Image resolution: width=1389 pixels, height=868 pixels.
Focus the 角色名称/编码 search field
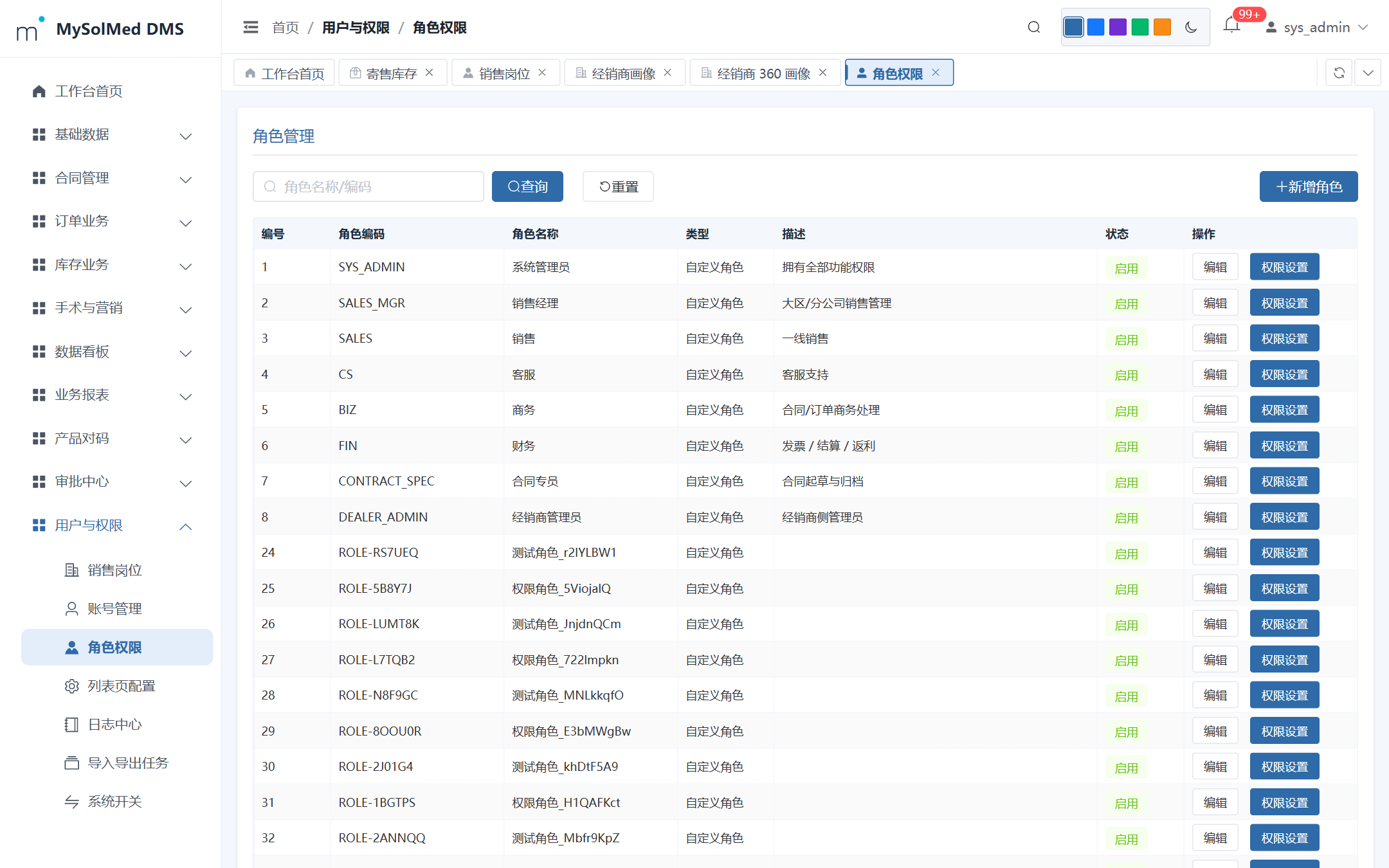click(368, 186)
